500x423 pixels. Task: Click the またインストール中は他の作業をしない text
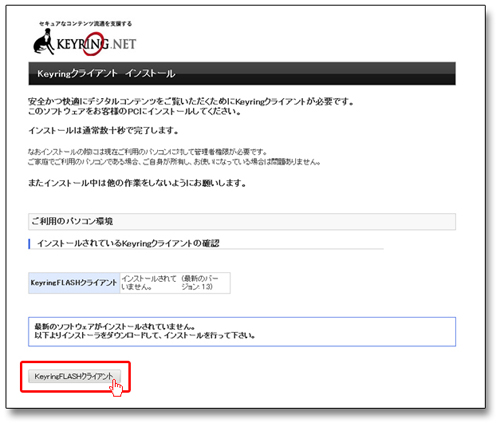pyautogui.click(x=137, y=183)
